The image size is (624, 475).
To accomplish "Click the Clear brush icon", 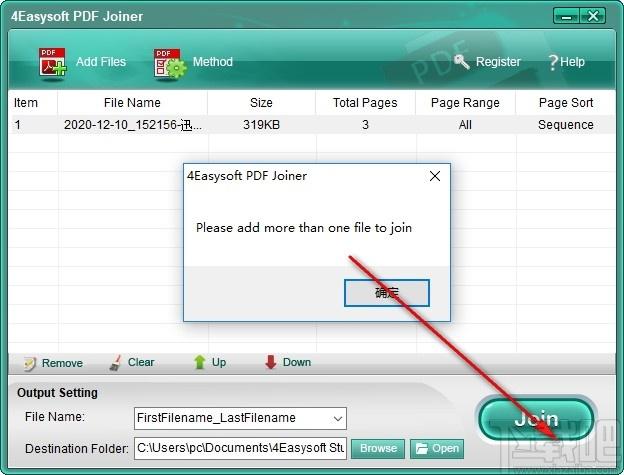I will pyautogui.click(x=115, y=363).
